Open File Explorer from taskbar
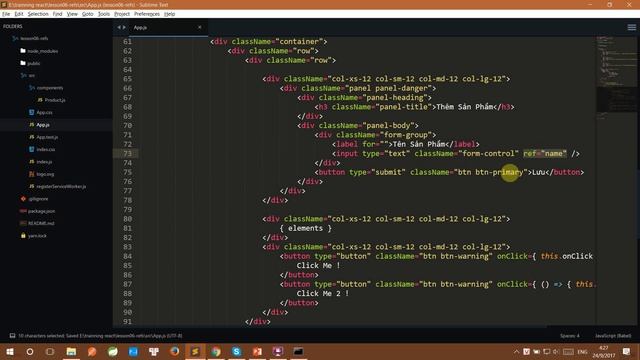Image resolution: width=640 pixels, height=360 pixels. 71,351
